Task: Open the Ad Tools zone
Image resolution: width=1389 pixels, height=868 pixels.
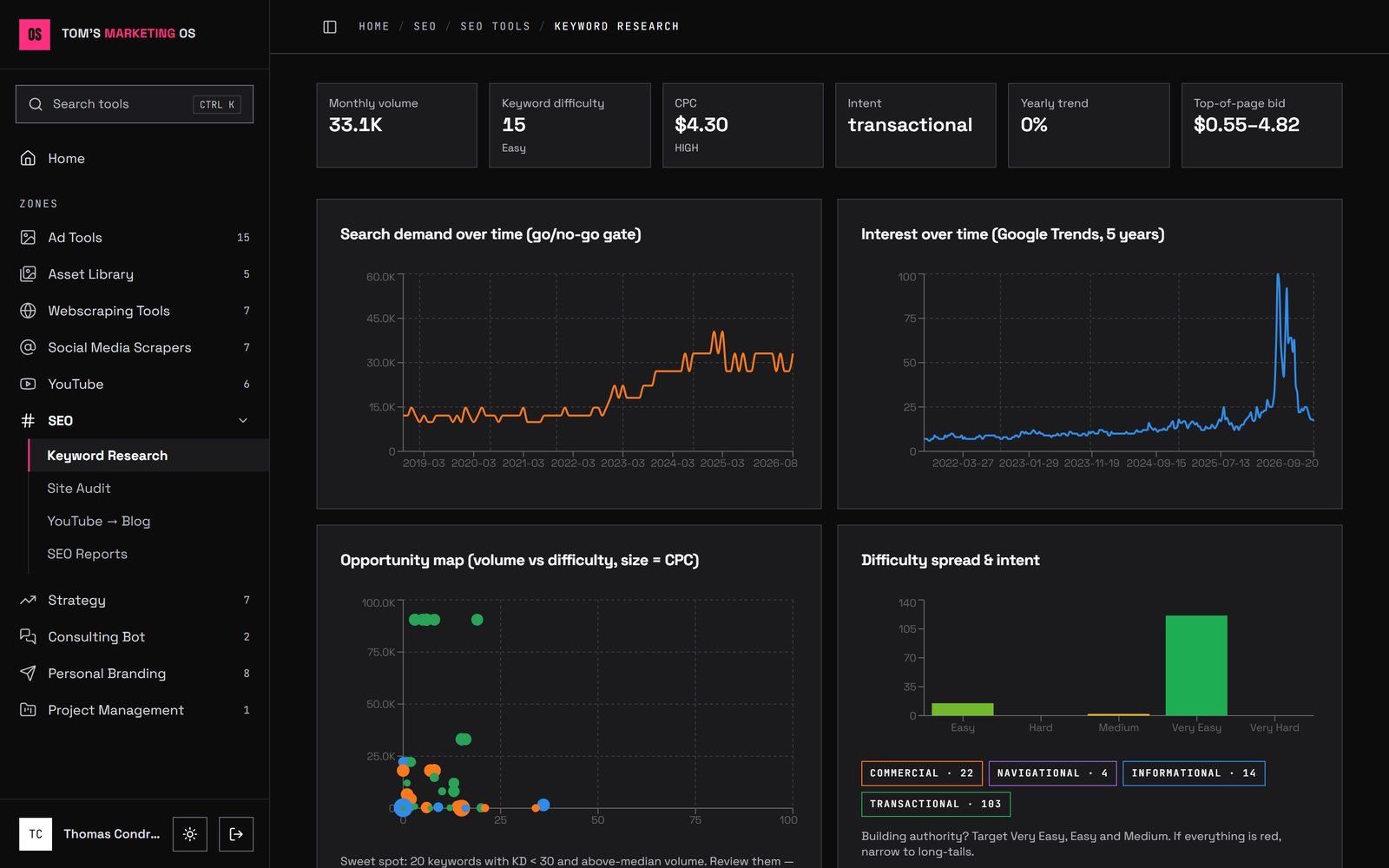Action: pyautogui.click(x=135, y=237)
